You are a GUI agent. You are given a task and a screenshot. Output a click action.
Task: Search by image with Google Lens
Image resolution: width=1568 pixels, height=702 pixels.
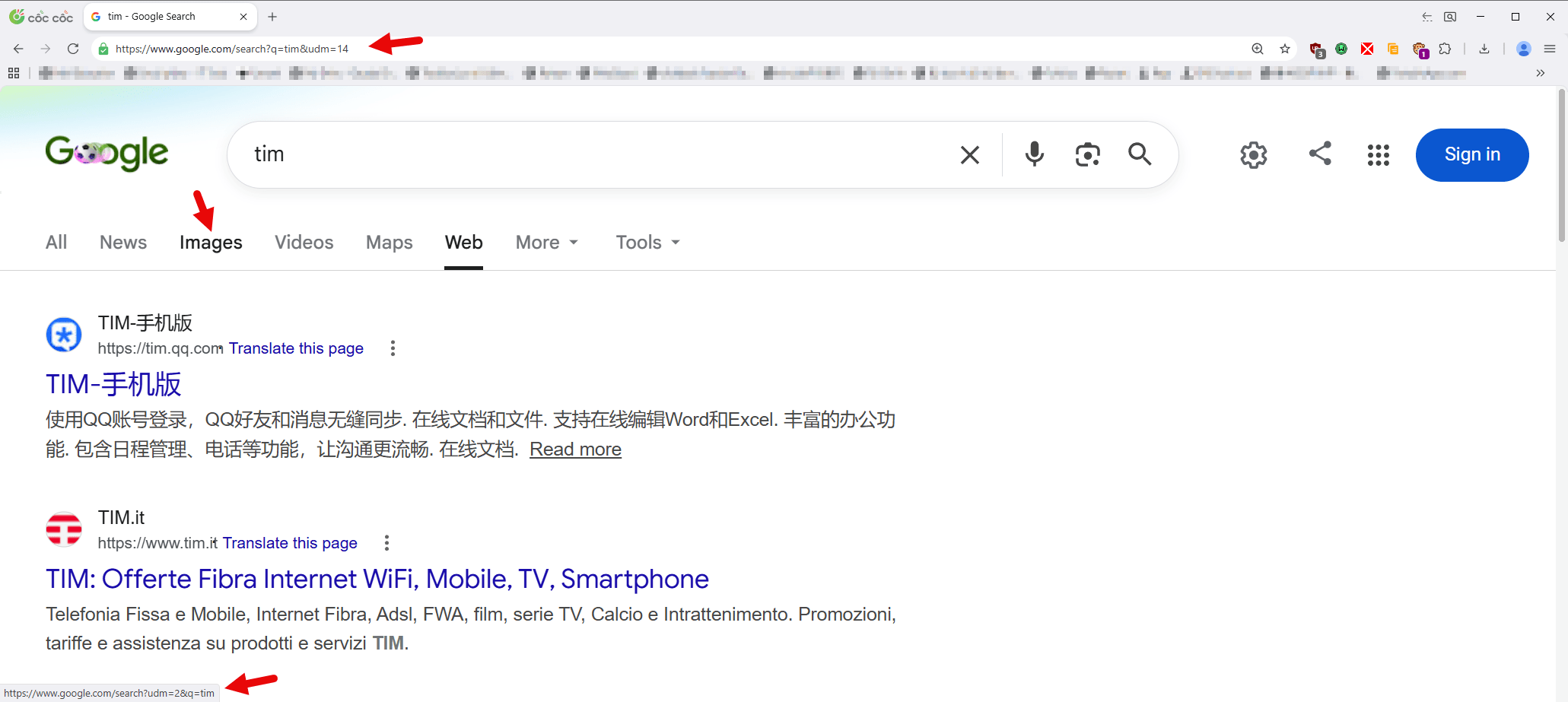tap(1088, 154)
